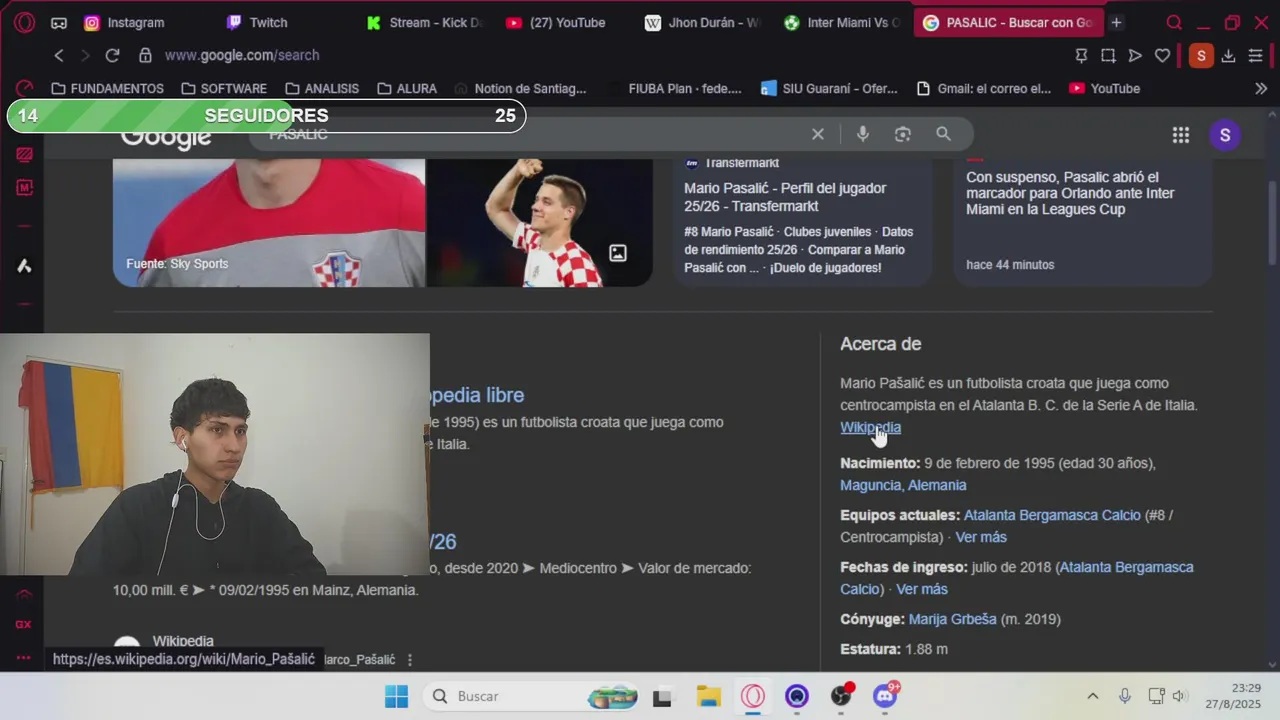Open the sidebar three-dot more menu

coord(24,657)
